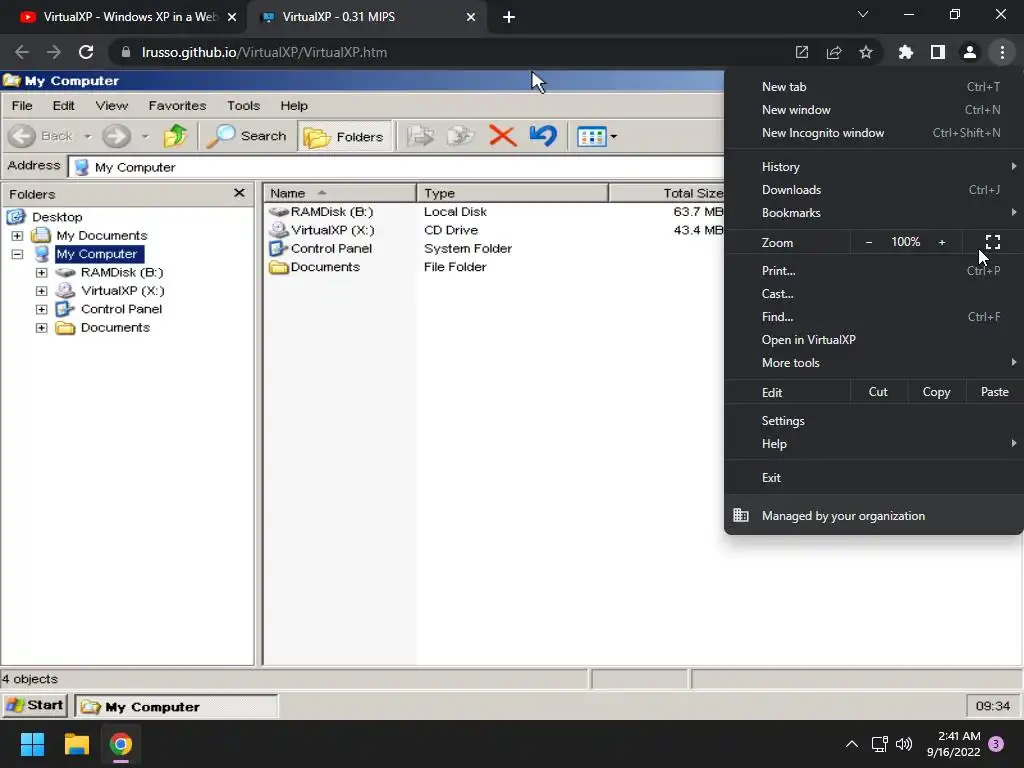This screenshot has height=768, width=1024.
Task: Select Control Panel in folder tree
Action: [x=121, y=309]
